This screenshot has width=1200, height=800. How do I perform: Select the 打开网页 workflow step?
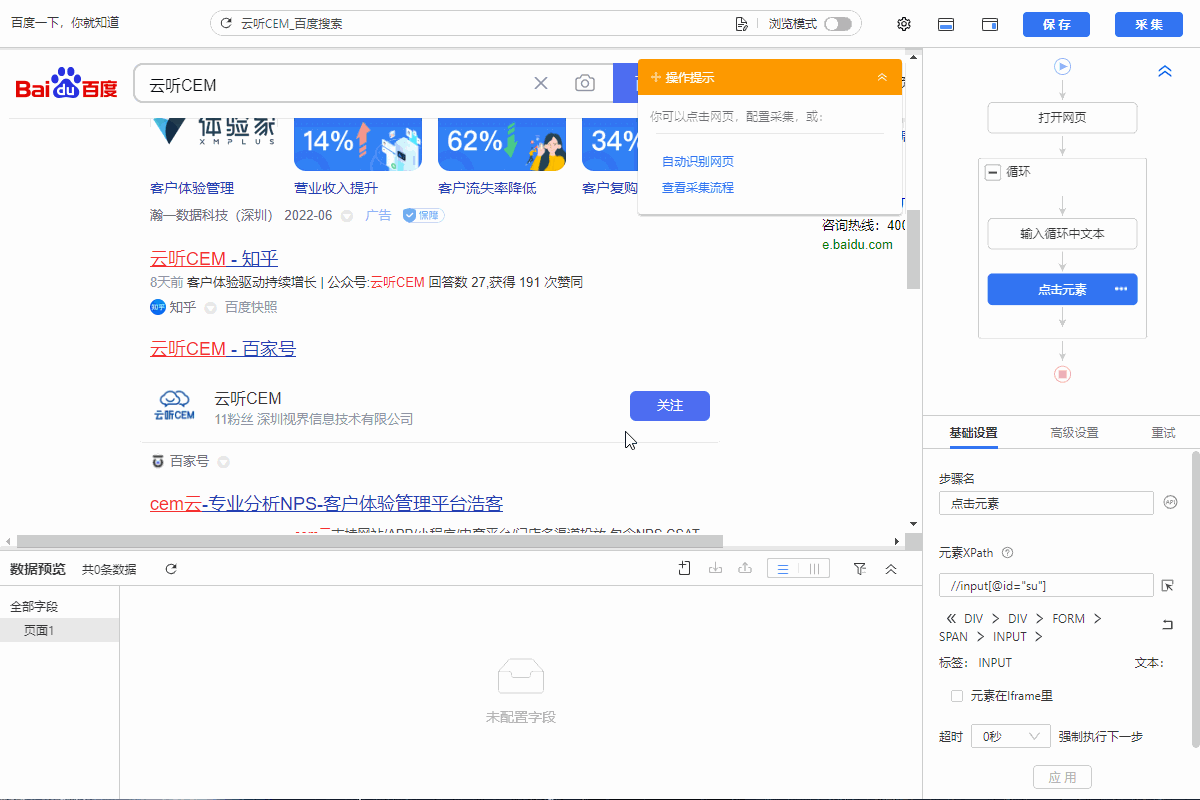click(x=1062, y=117)
